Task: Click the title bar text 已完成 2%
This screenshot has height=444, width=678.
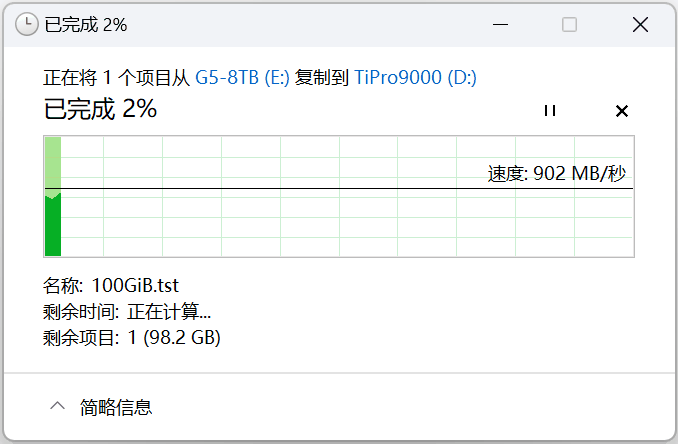Action: tap(86, 25)
